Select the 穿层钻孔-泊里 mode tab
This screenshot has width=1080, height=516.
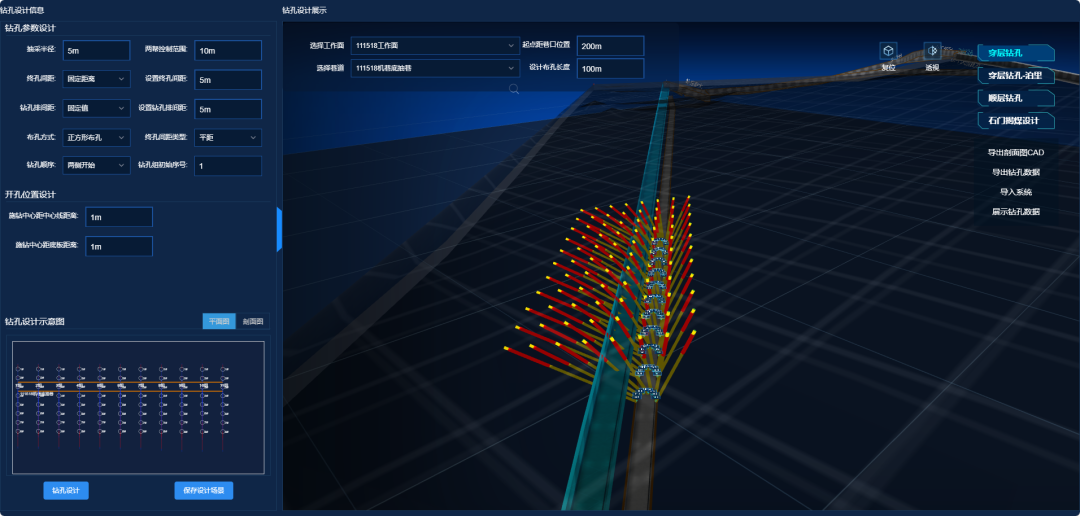[1016, 75]
